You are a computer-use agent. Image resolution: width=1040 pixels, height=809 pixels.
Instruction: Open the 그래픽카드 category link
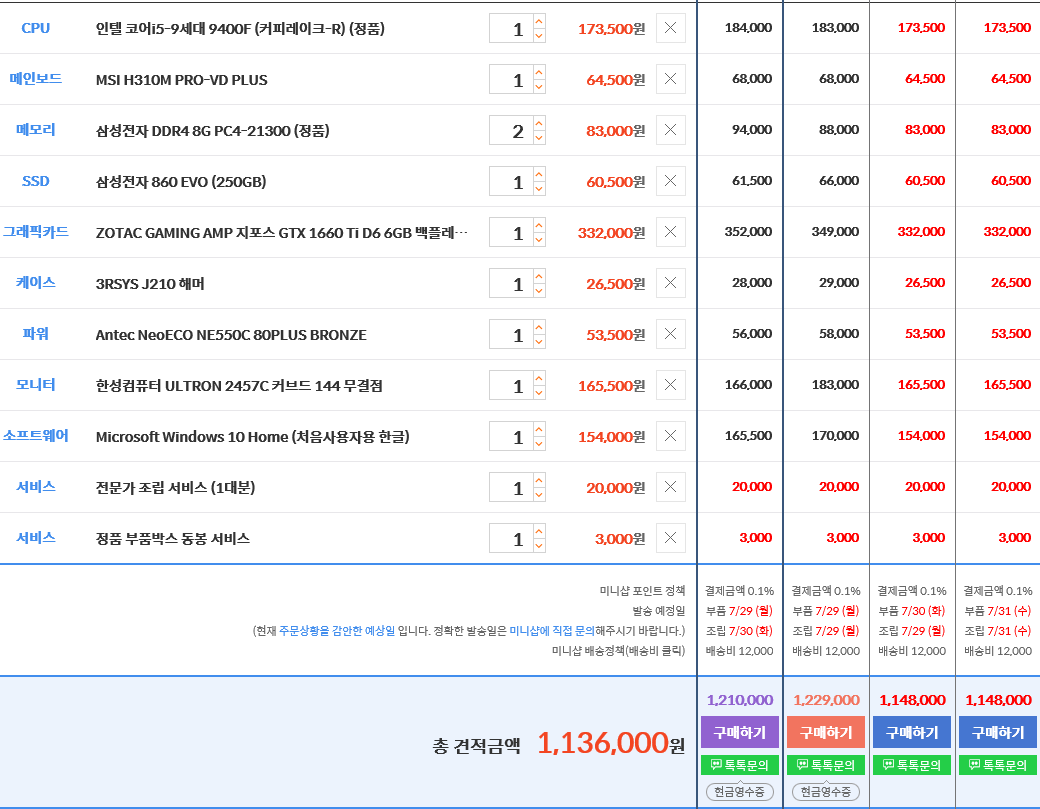click(x=36, y=231)
